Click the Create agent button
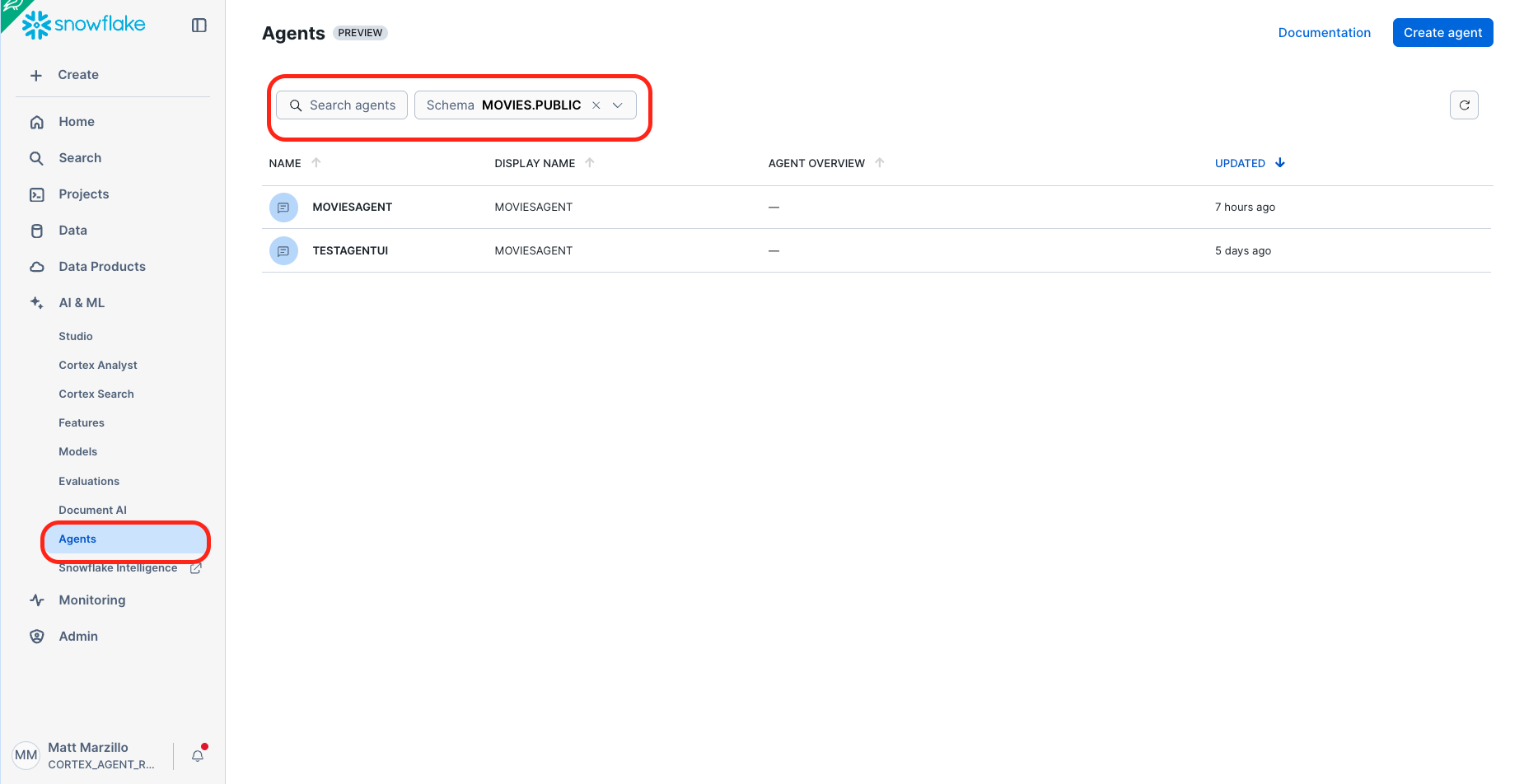The image size is (1524, 784). (x=1442, y=33)
